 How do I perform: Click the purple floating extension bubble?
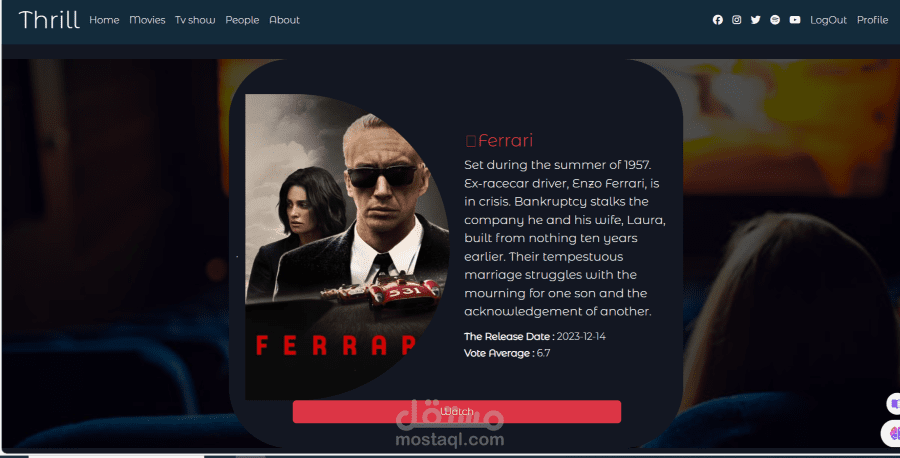click(894, 404)
